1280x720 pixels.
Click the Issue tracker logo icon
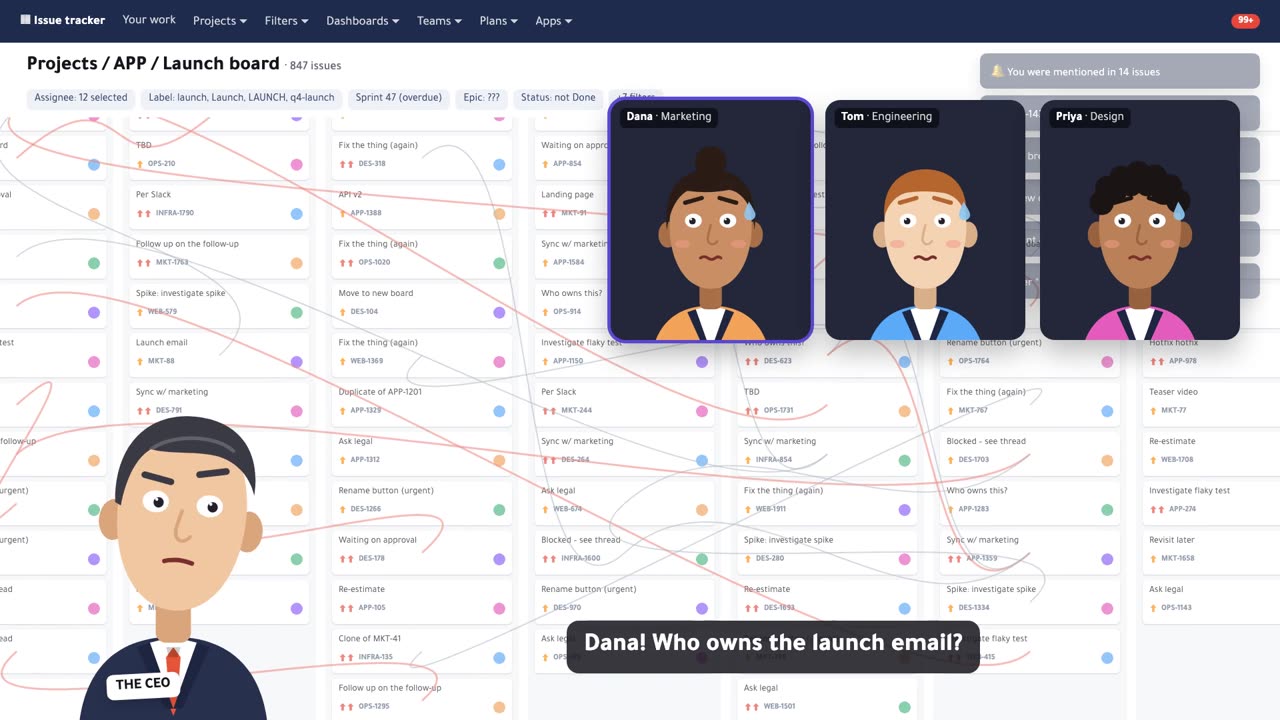point(26,20)
